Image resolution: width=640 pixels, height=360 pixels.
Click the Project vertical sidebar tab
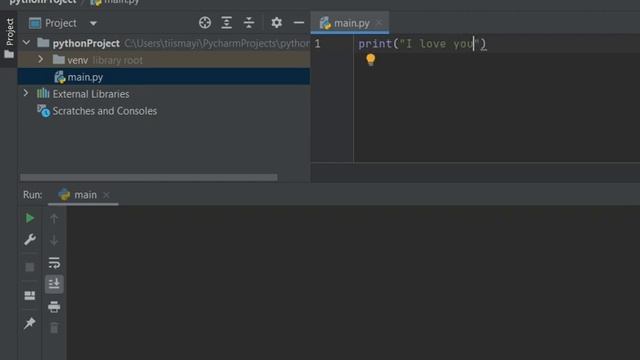pyautogui.click(x=10, y=32)
